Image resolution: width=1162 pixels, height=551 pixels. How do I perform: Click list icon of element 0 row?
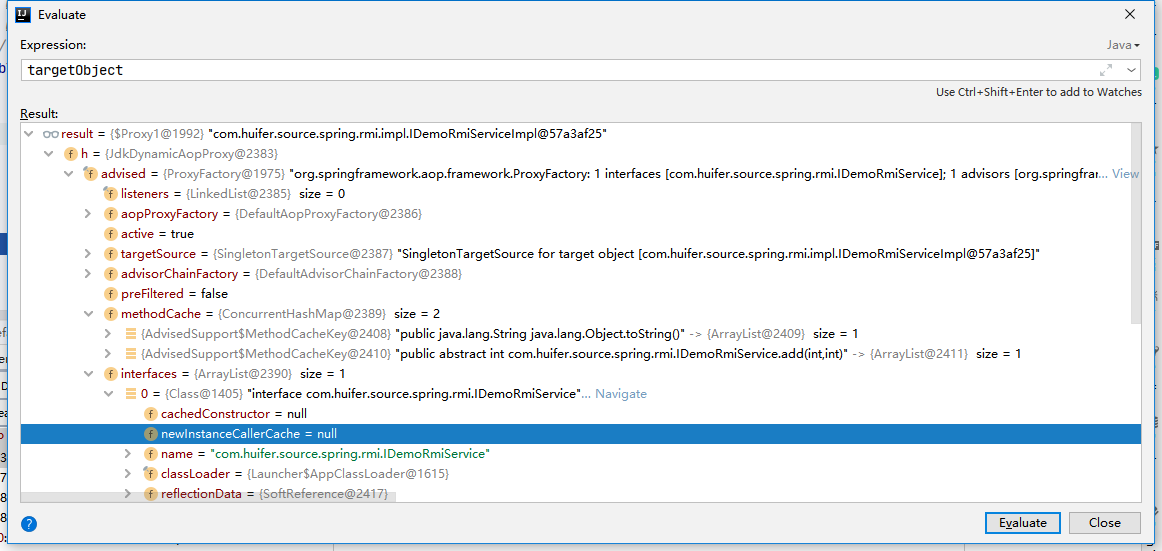point(130,394)
